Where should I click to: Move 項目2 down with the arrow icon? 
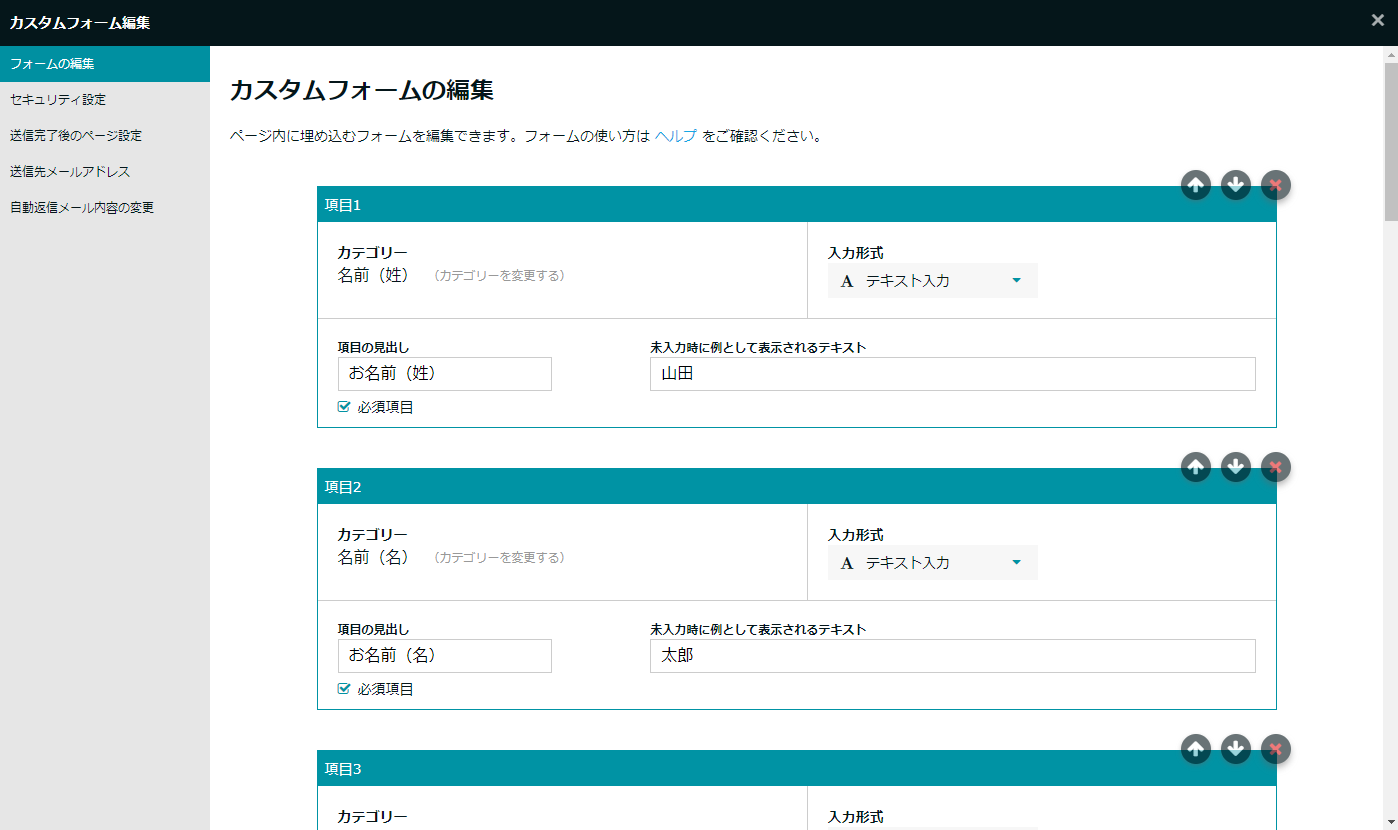point(1236,467)
